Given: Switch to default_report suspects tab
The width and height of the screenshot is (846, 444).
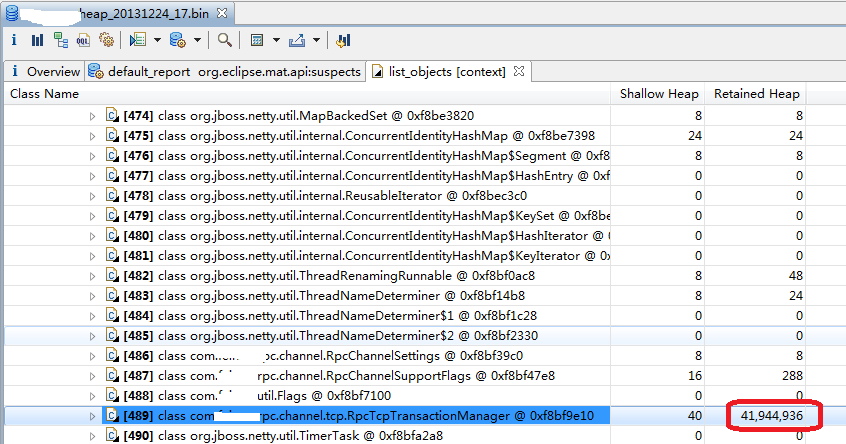Looking at the screenshot, I should [x=225, y=72].
